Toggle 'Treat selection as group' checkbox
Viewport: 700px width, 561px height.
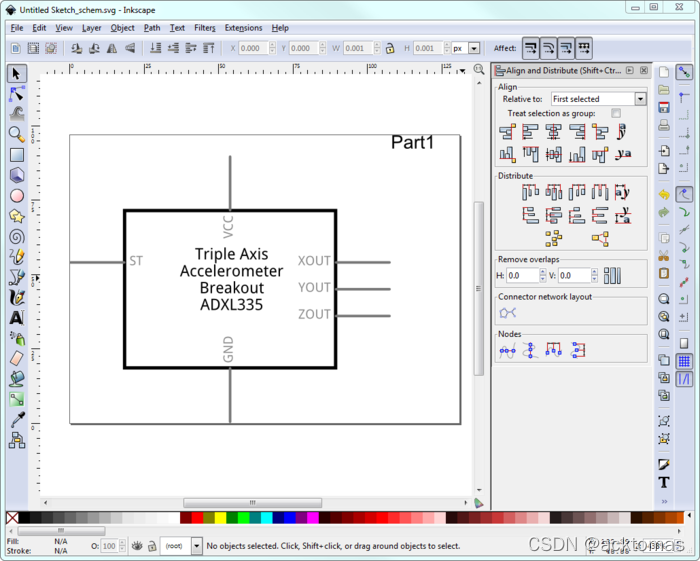click(616, 113)
